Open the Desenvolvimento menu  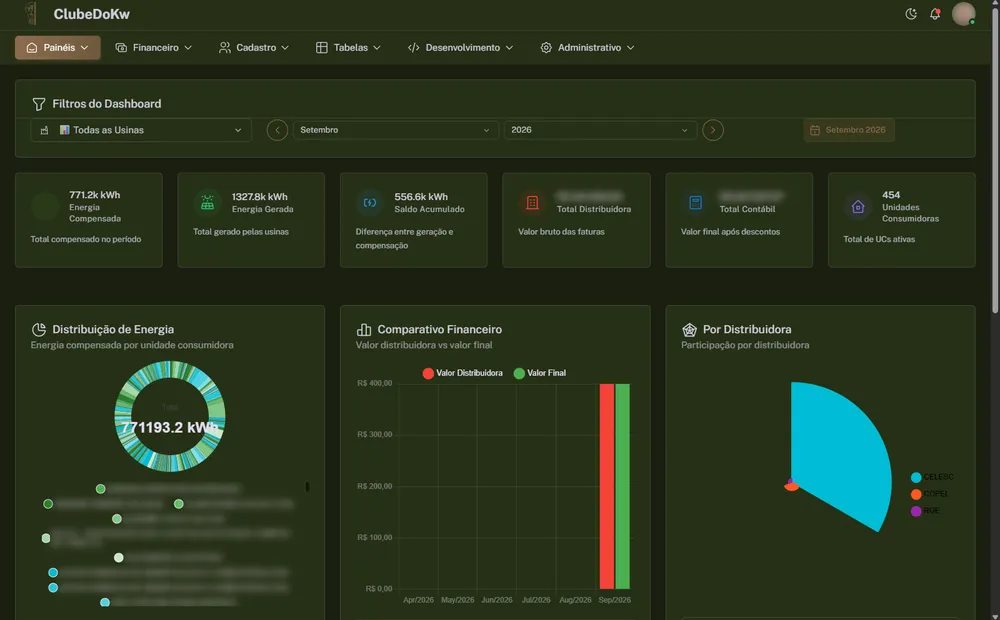(x=460, y=47)
